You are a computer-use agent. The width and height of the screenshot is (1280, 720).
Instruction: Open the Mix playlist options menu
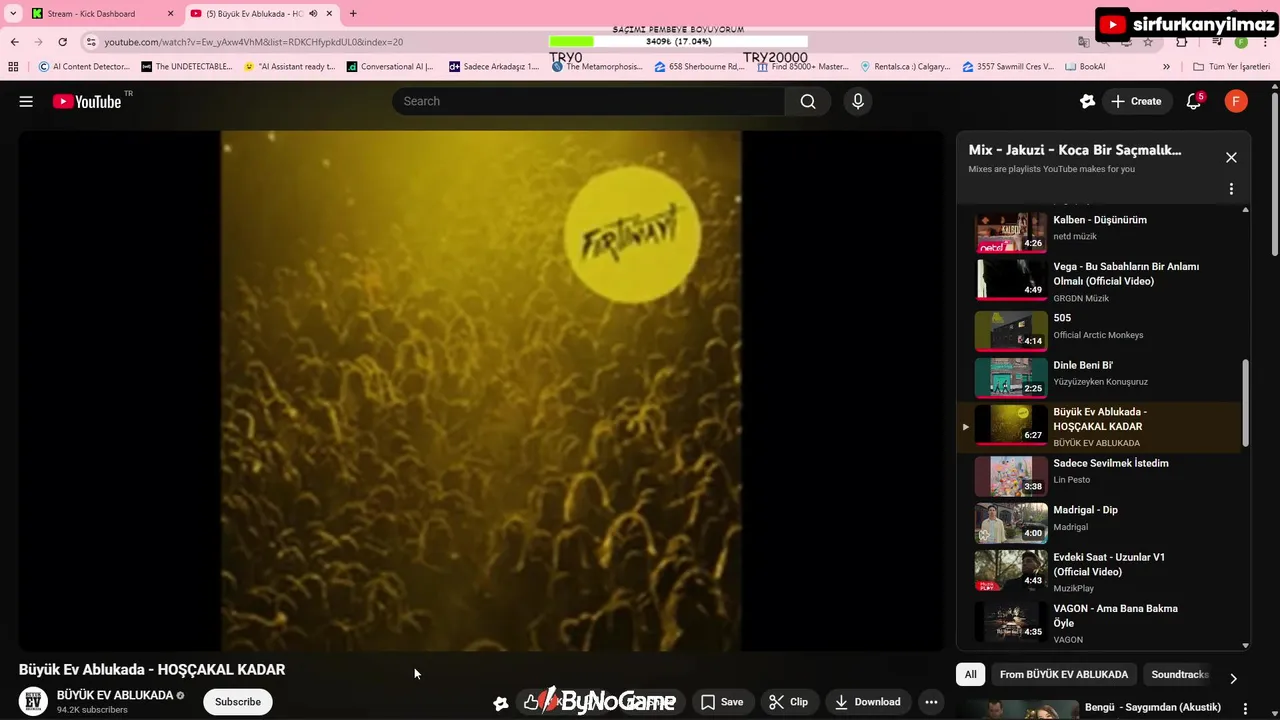(x=1231, y=189)
